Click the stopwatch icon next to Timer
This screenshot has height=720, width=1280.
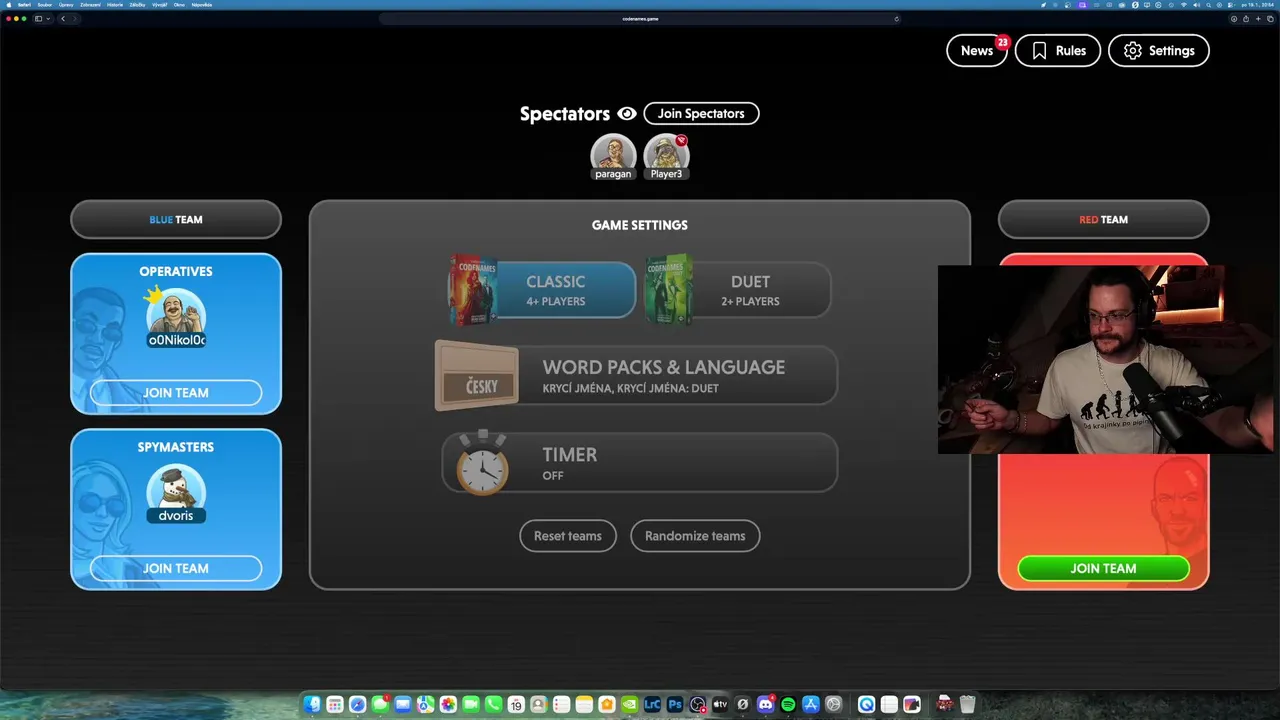point(482,462)
